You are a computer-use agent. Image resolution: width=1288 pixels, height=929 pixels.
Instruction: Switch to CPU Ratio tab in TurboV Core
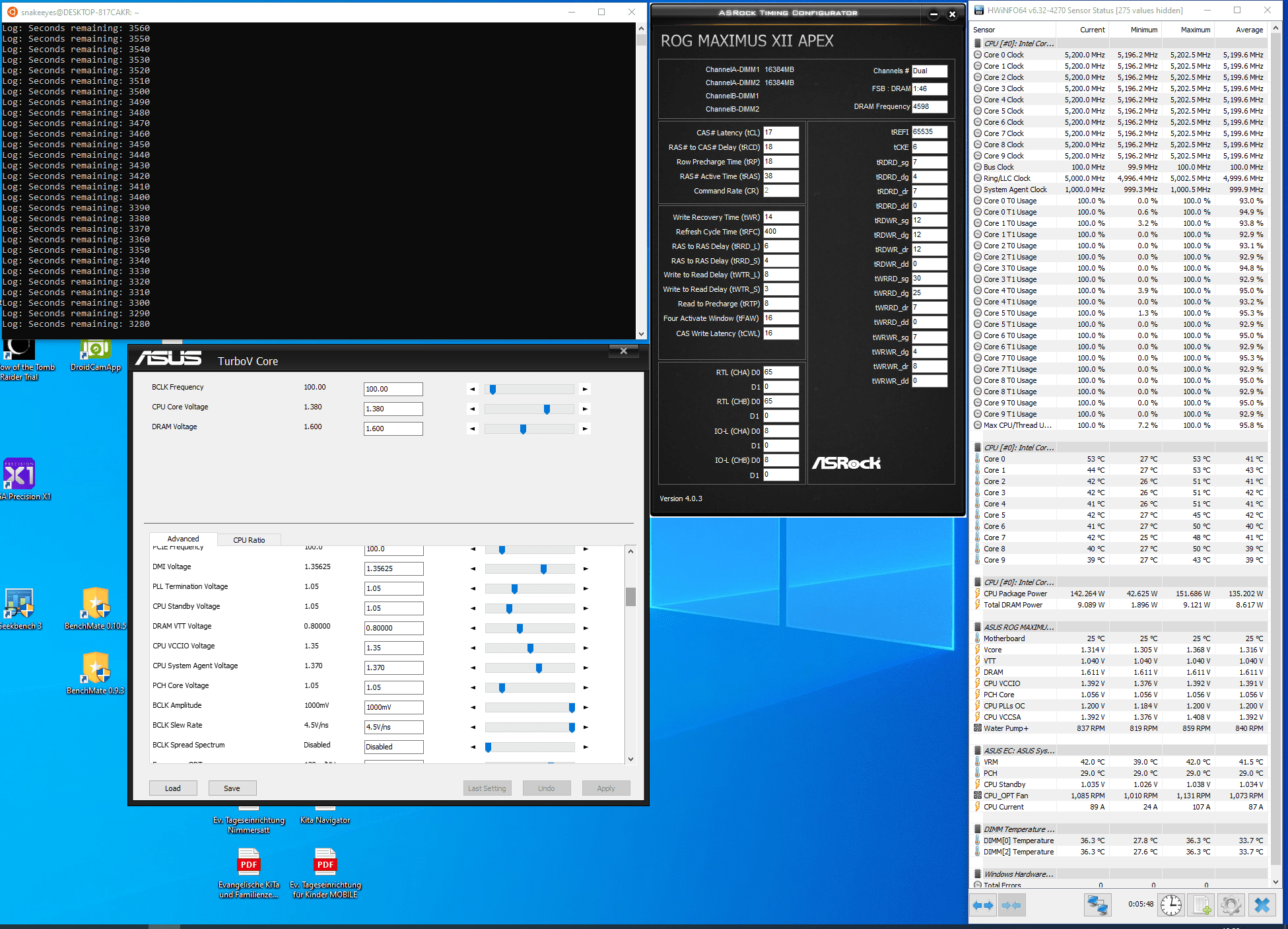[249, 540]
